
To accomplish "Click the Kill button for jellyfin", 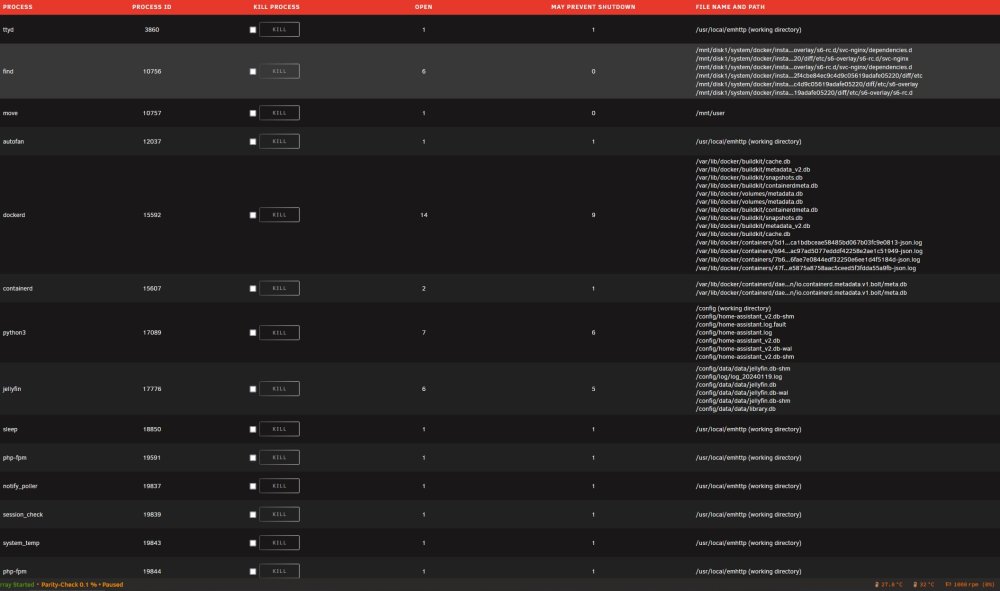I will pyautogui.click(x=279, y=388).
